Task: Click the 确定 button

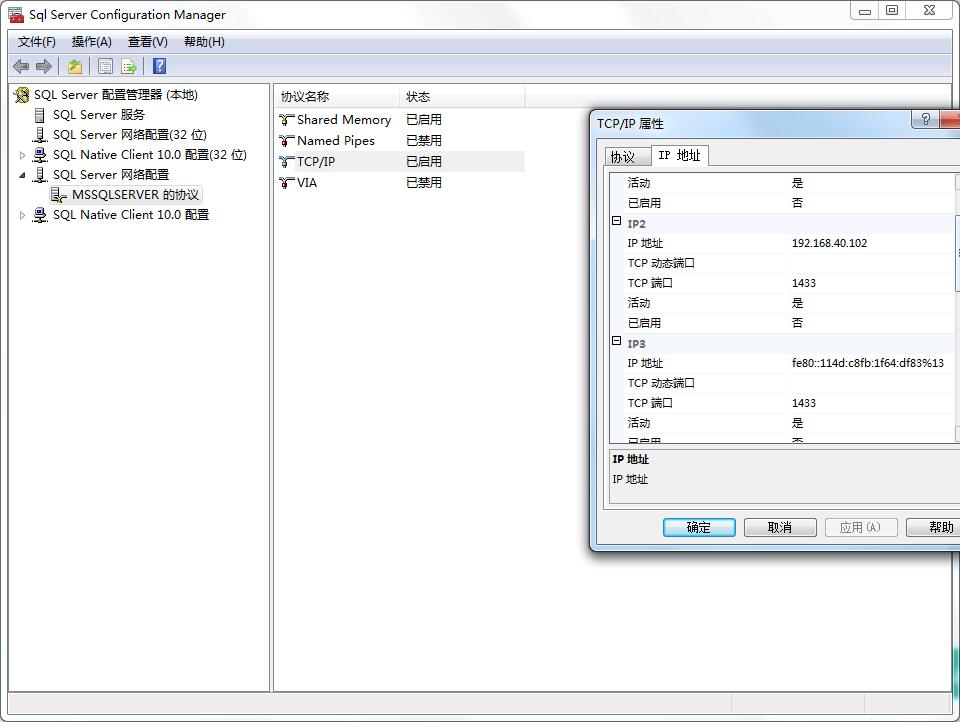Action: point(699,527)
